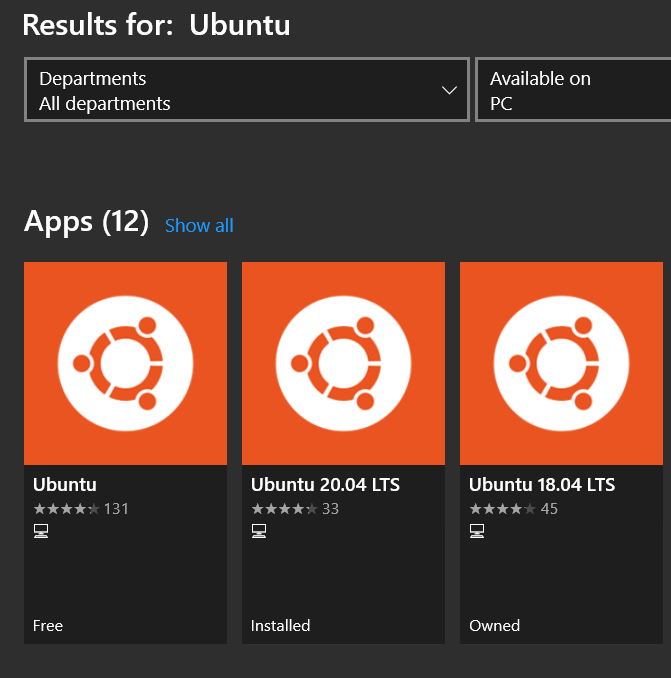
Task: Click the PC device icon under Ubuntu 20.04
Action: (259, 531)
